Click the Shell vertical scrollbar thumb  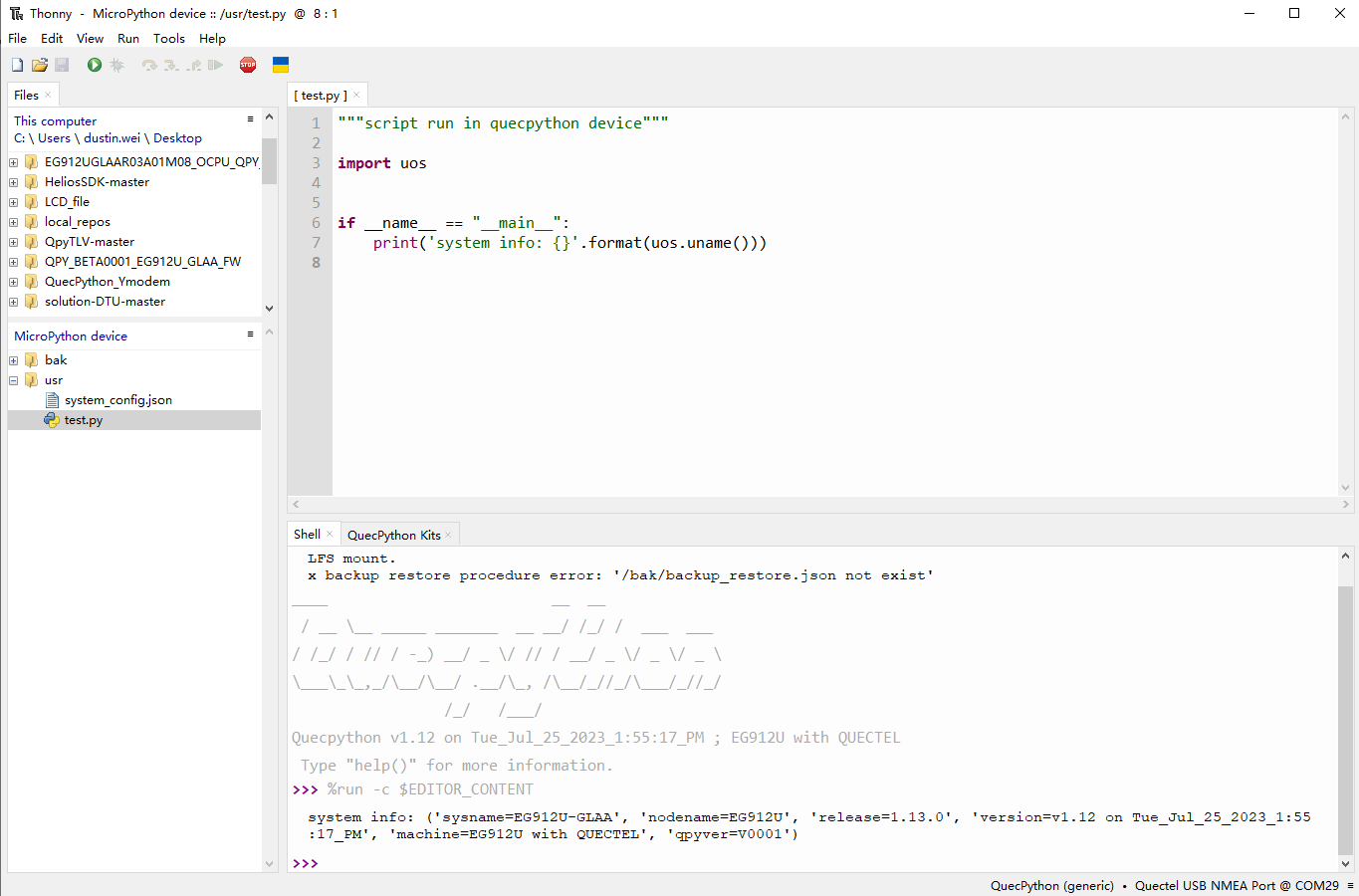[x=1345, y=717]
